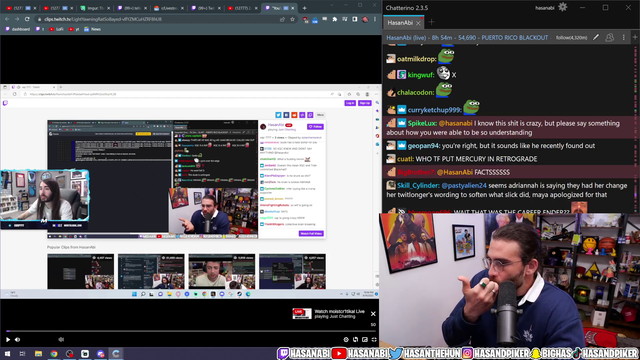Close the Imgur tab
The width and height of the screenshot is (640, 360).
click(108, 8)
